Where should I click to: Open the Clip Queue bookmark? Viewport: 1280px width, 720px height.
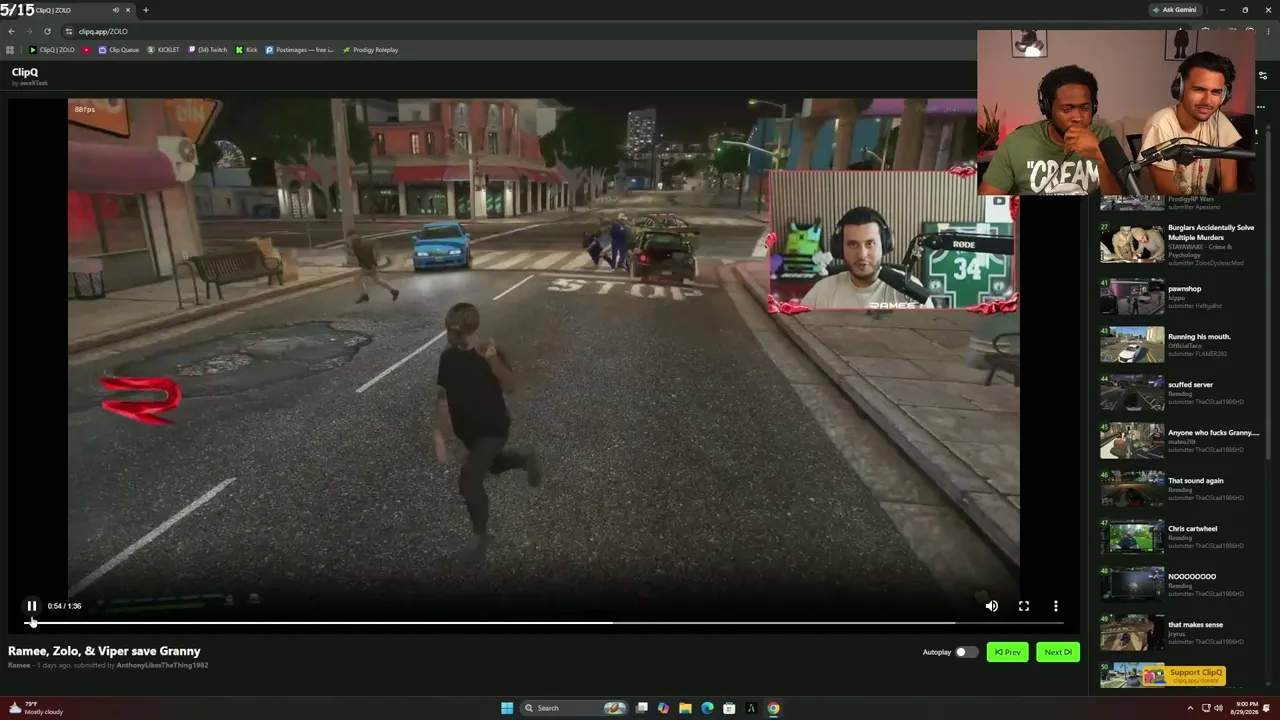tap(119, 50)
